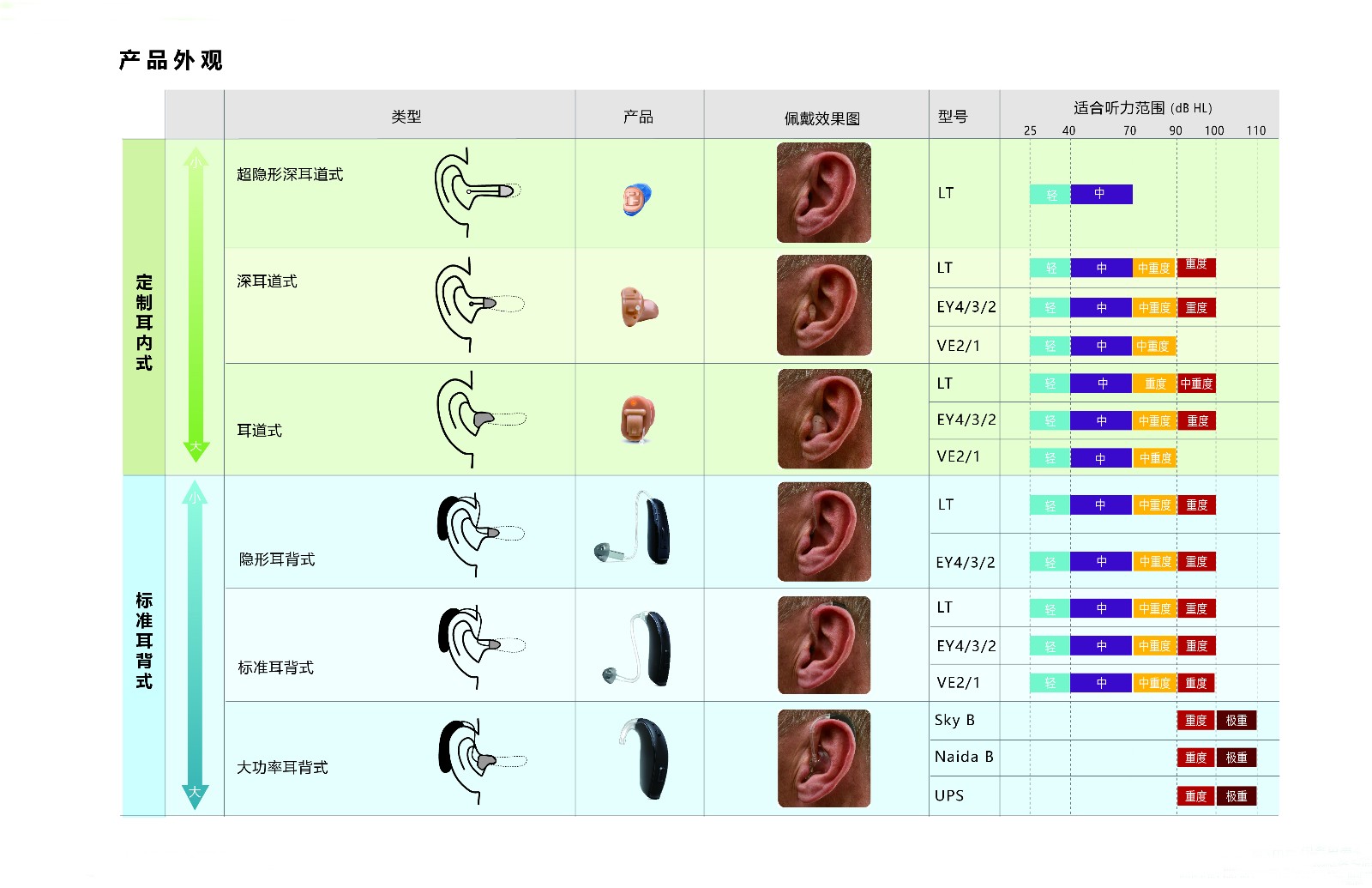
Task: Click the 极重 bar in Sky B row
Action: coord(1237,721)
